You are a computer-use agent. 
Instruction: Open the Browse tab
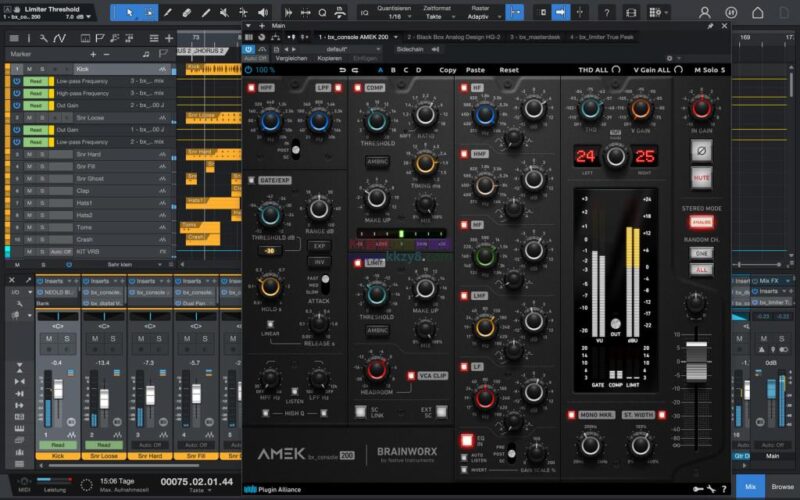point(782,487)
